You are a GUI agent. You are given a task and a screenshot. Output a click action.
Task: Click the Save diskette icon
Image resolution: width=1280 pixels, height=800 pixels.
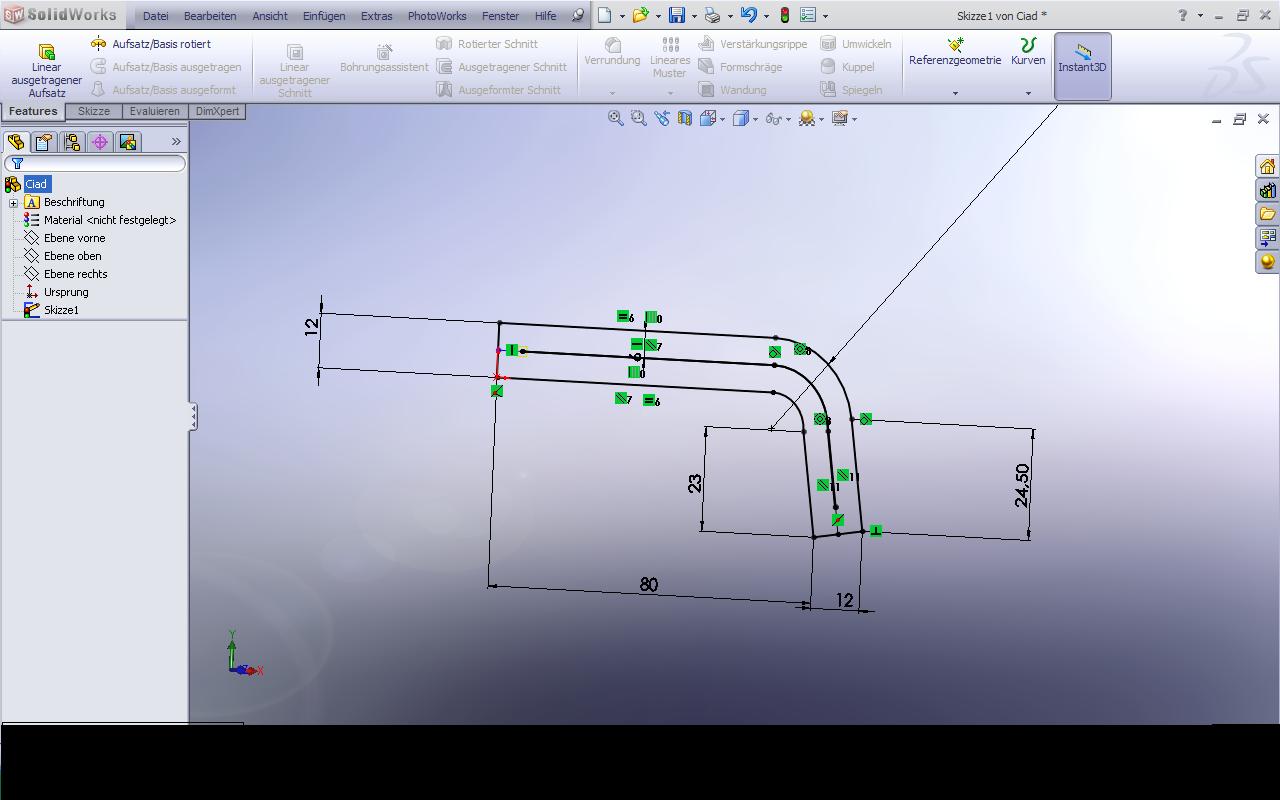click(677, 15)
